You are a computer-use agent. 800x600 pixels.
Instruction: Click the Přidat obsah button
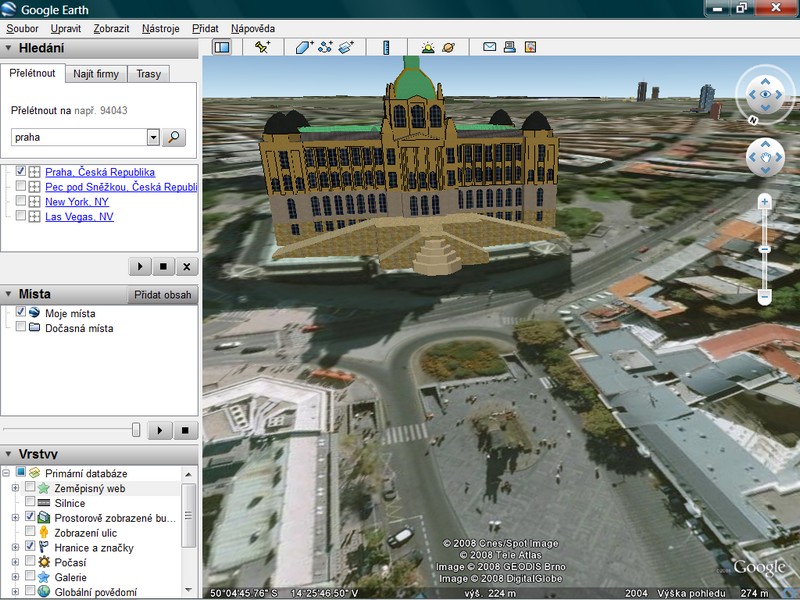click(163, 294)
